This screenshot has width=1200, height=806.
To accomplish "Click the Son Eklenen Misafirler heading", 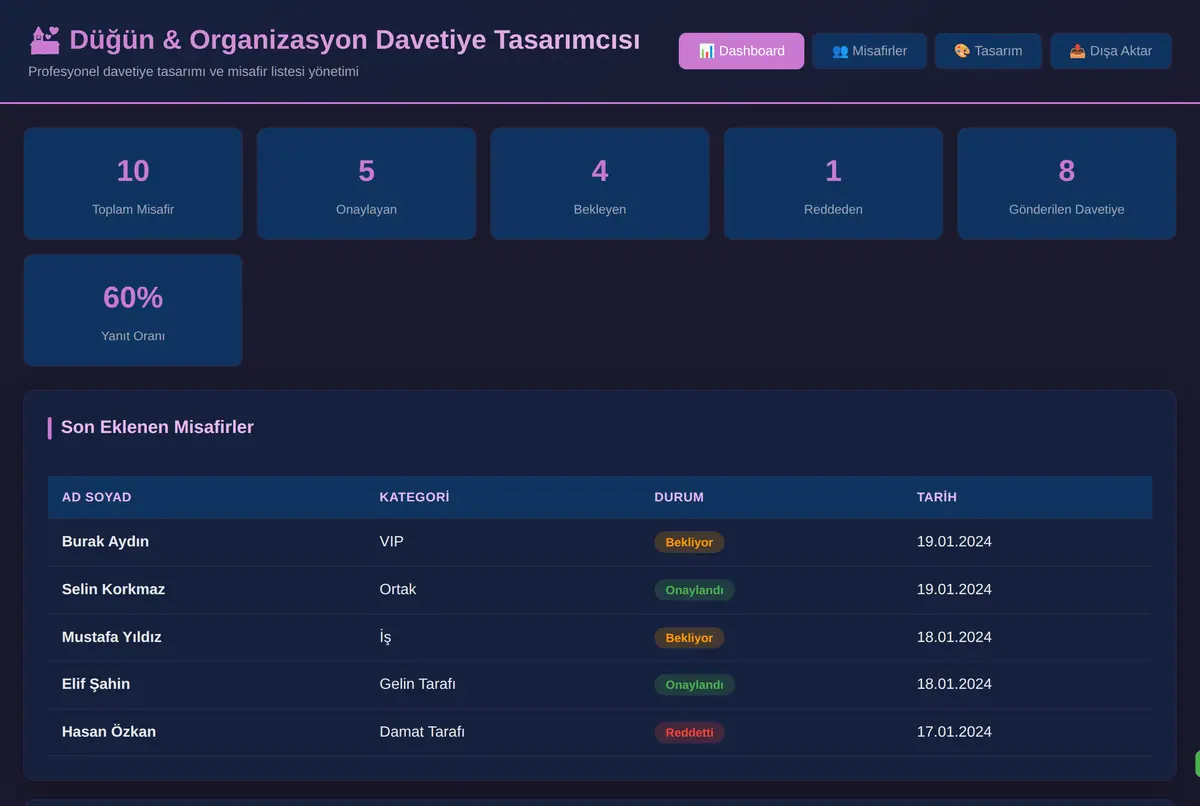I will pyautogui.click(x=157, y=427).
